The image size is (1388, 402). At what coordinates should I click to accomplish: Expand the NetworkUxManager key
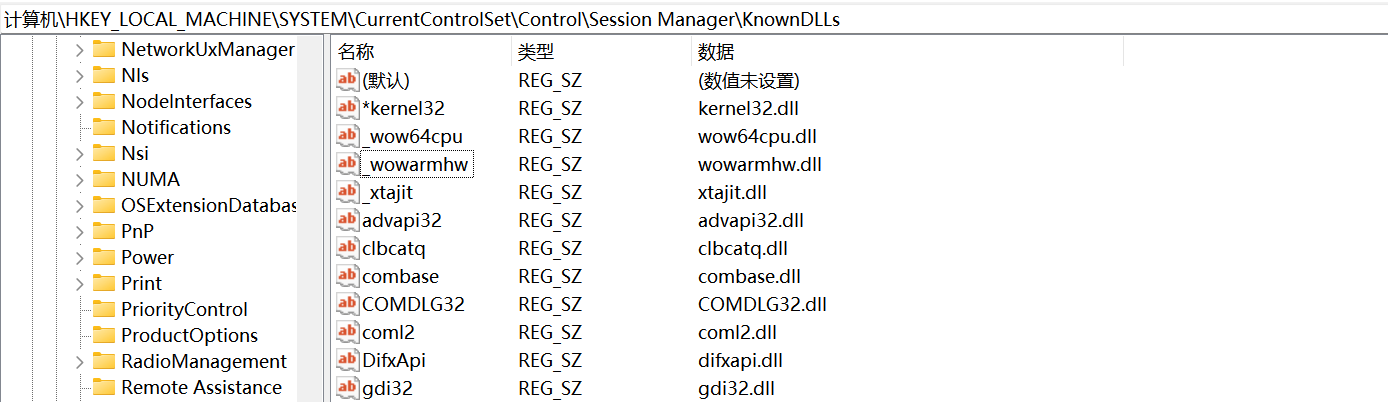(x=79, y=49)
